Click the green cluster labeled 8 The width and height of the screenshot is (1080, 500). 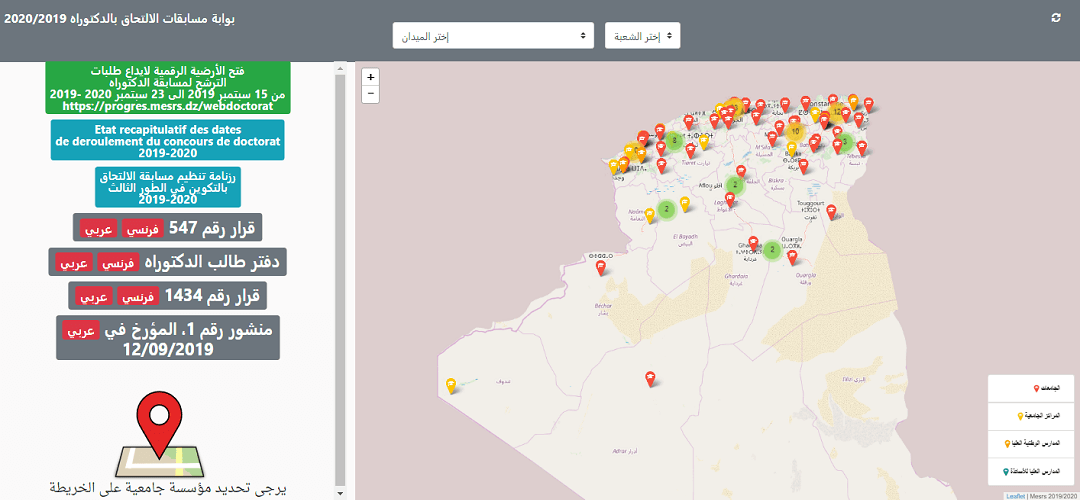tap(675, 140)
